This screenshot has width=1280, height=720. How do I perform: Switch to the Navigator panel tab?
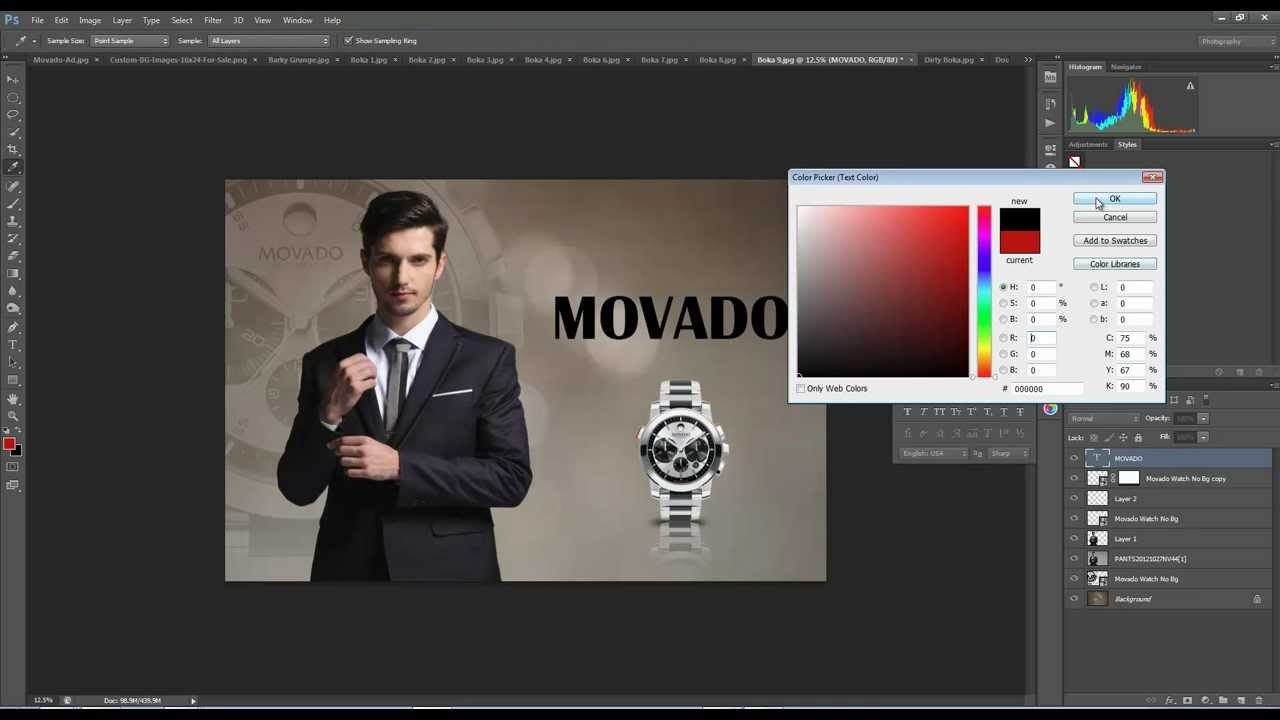point(1126,67)
